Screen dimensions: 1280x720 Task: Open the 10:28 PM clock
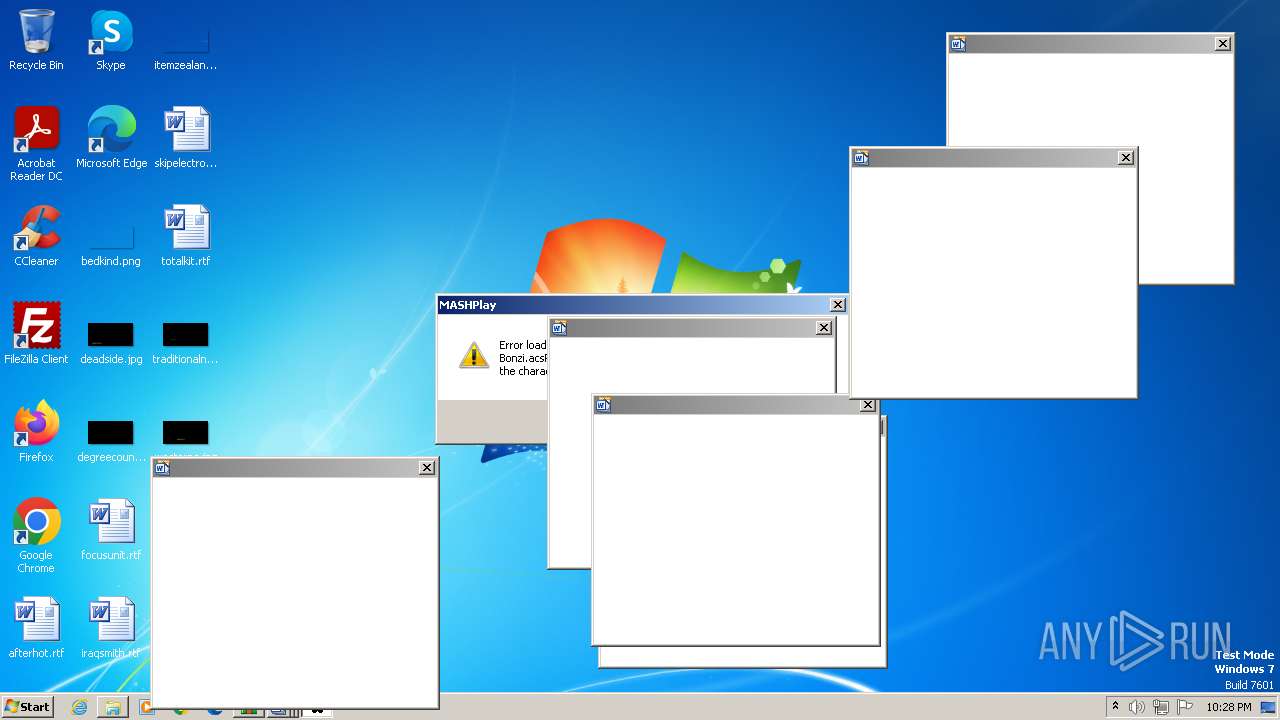point(1228,707)
